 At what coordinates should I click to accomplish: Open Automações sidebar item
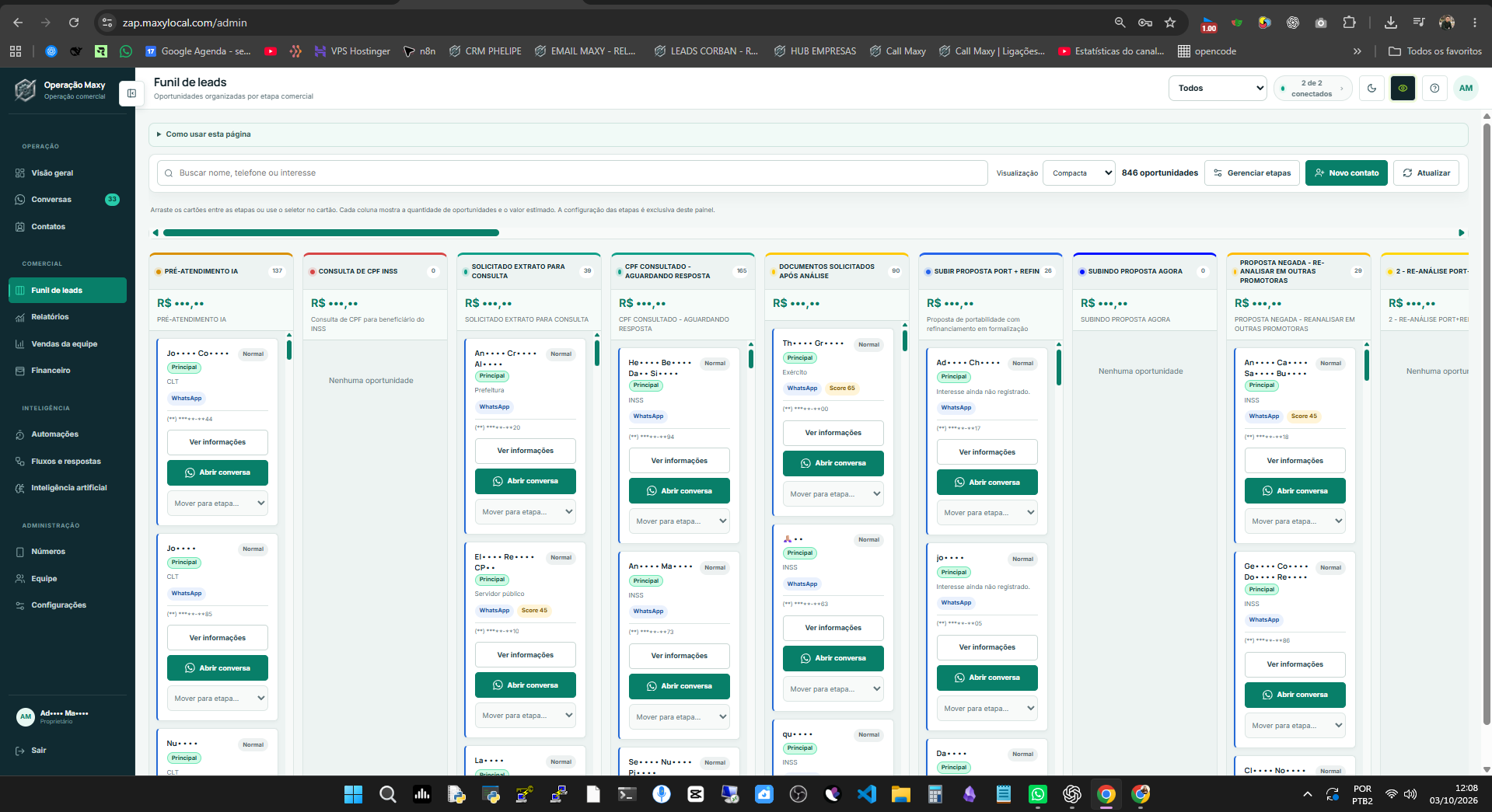pos(67,434)
